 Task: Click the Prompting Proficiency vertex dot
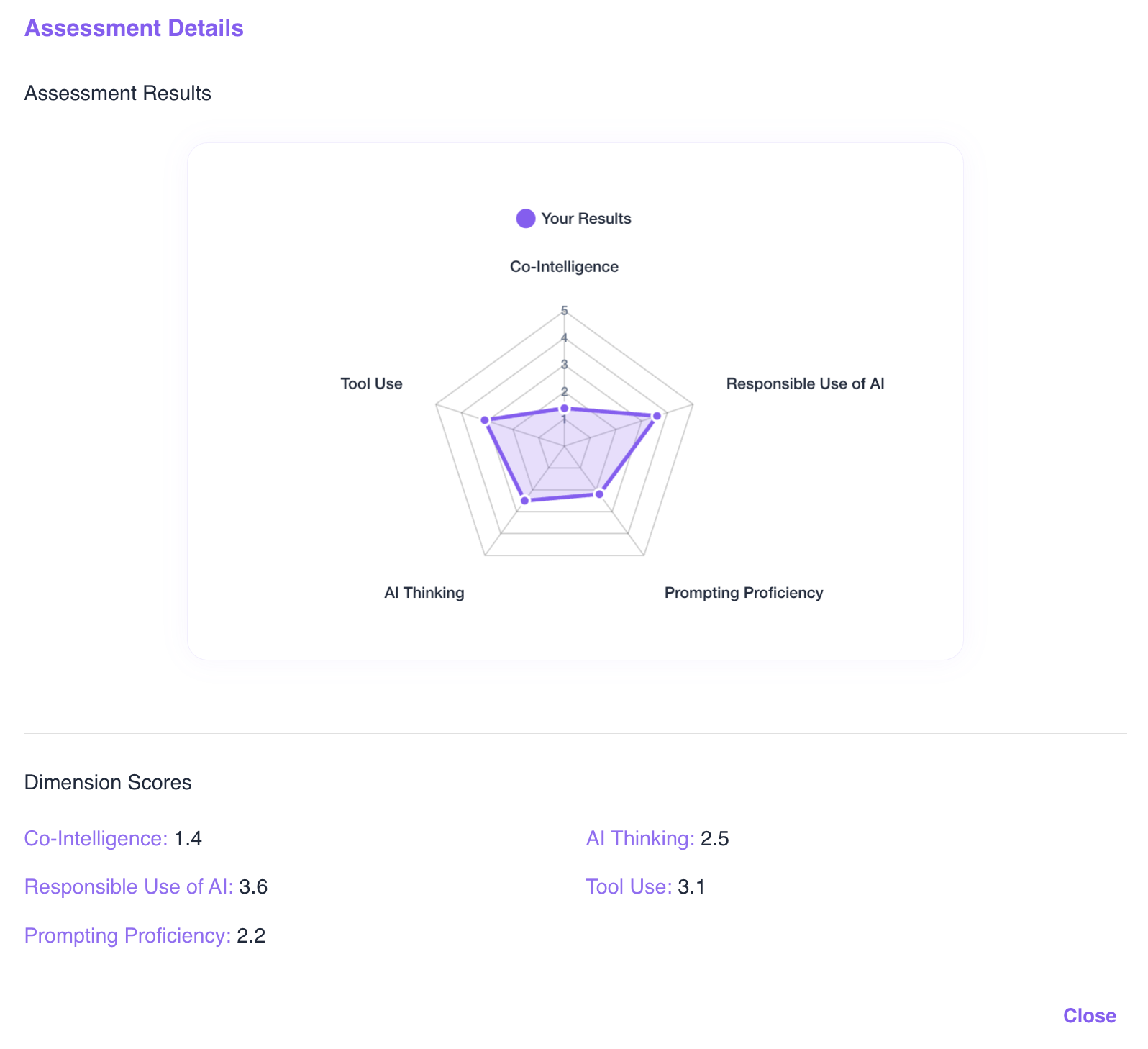coord(598,495)
